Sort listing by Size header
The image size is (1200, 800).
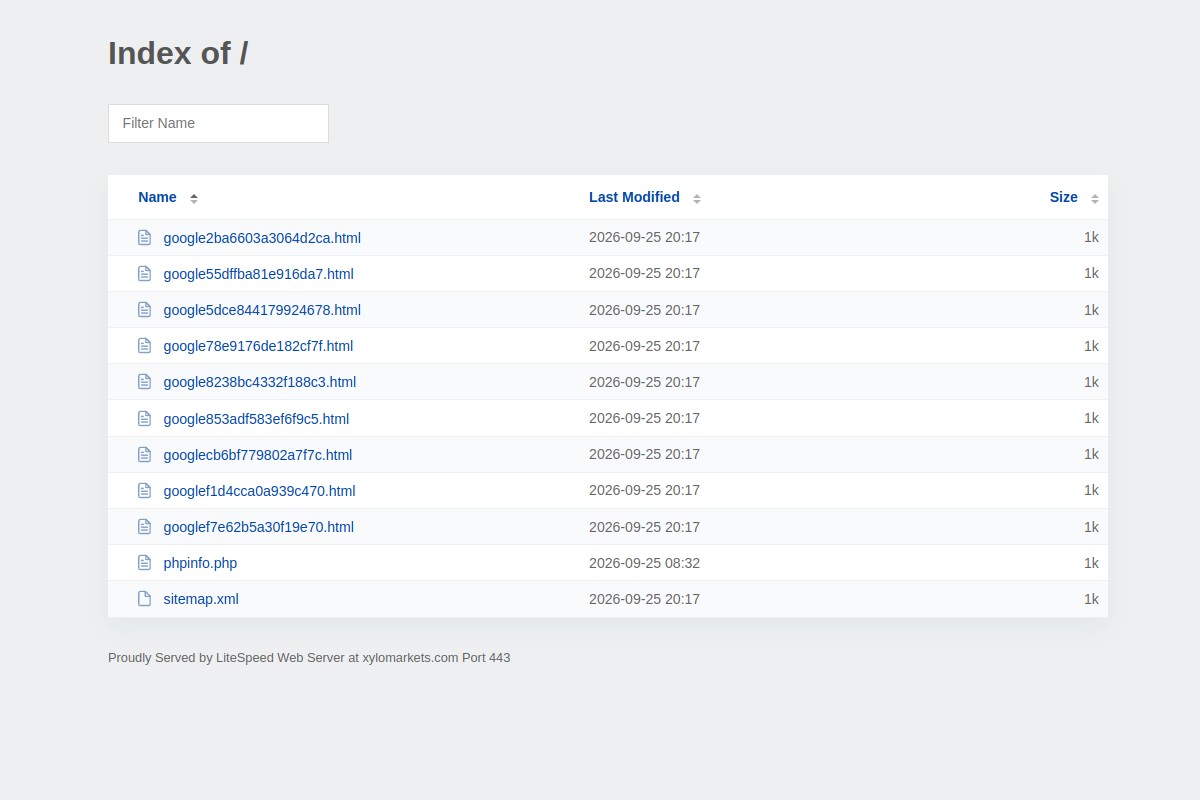point(1063,197)
